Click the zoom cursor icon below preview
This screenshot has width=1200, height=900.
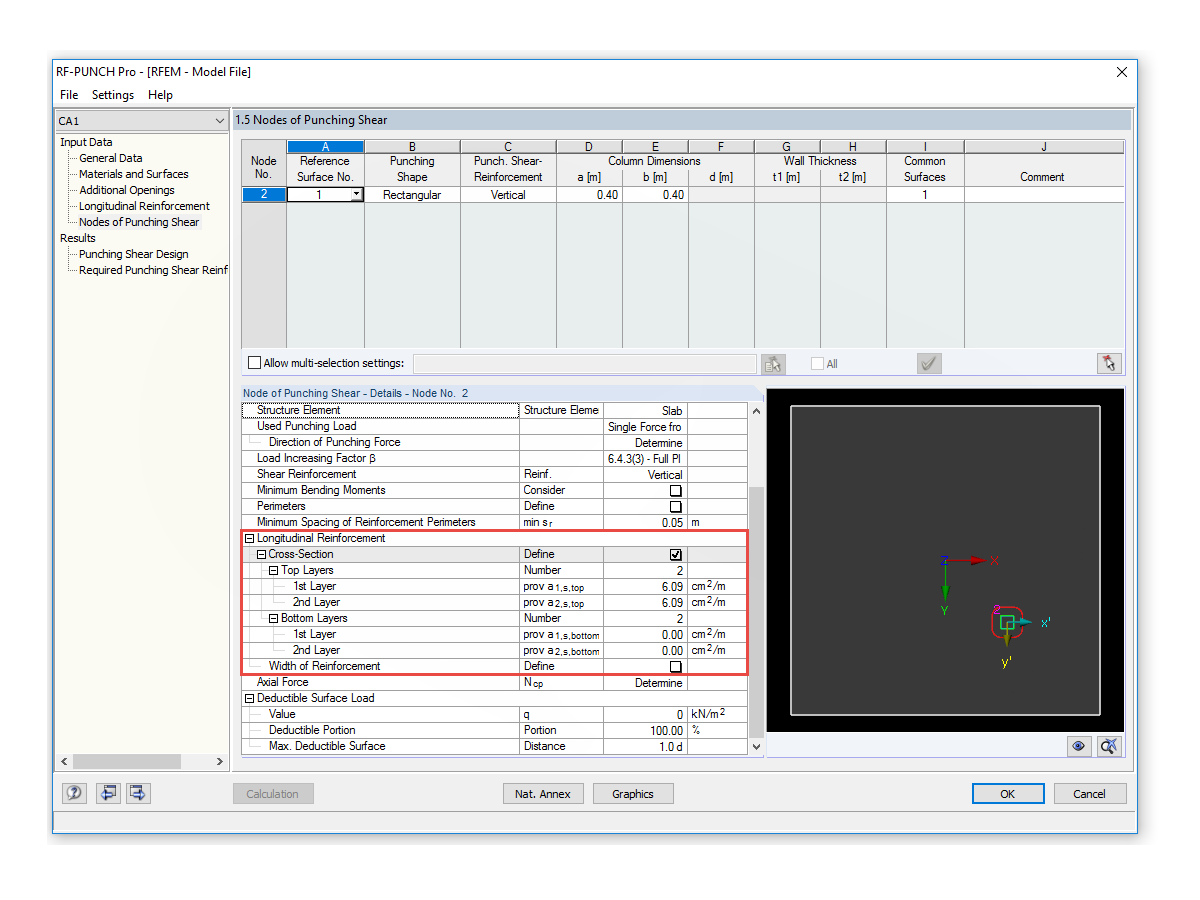[x=1108, y=746]
